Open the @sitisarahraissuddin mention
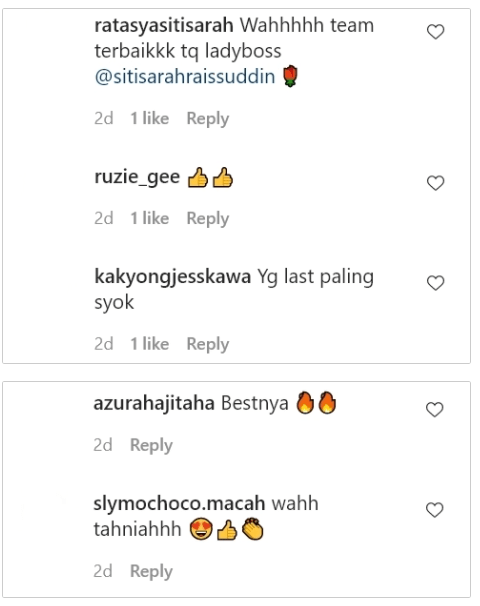480x606 pixels. pyautogui.click(x=185, y=76)
